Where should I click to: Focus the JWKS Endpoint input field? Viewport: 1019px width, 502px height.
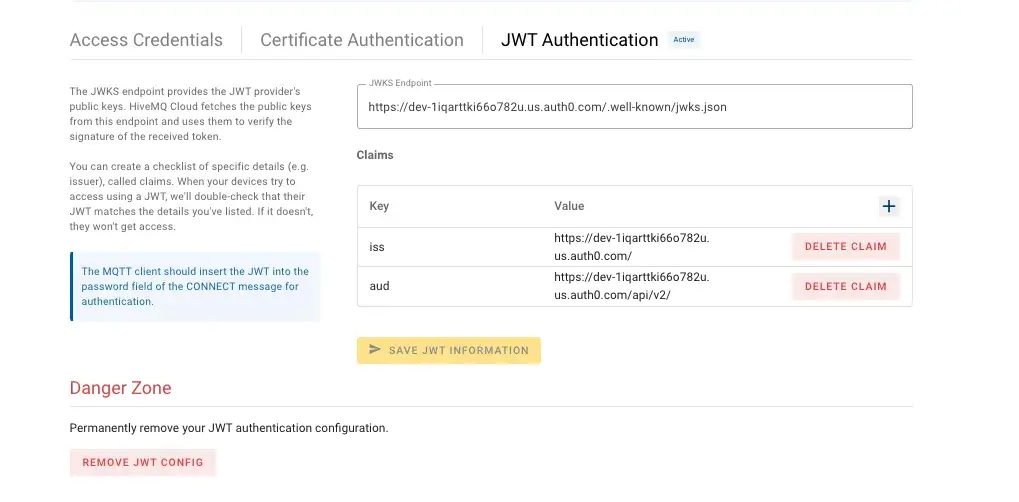click(x=634, y=107)
